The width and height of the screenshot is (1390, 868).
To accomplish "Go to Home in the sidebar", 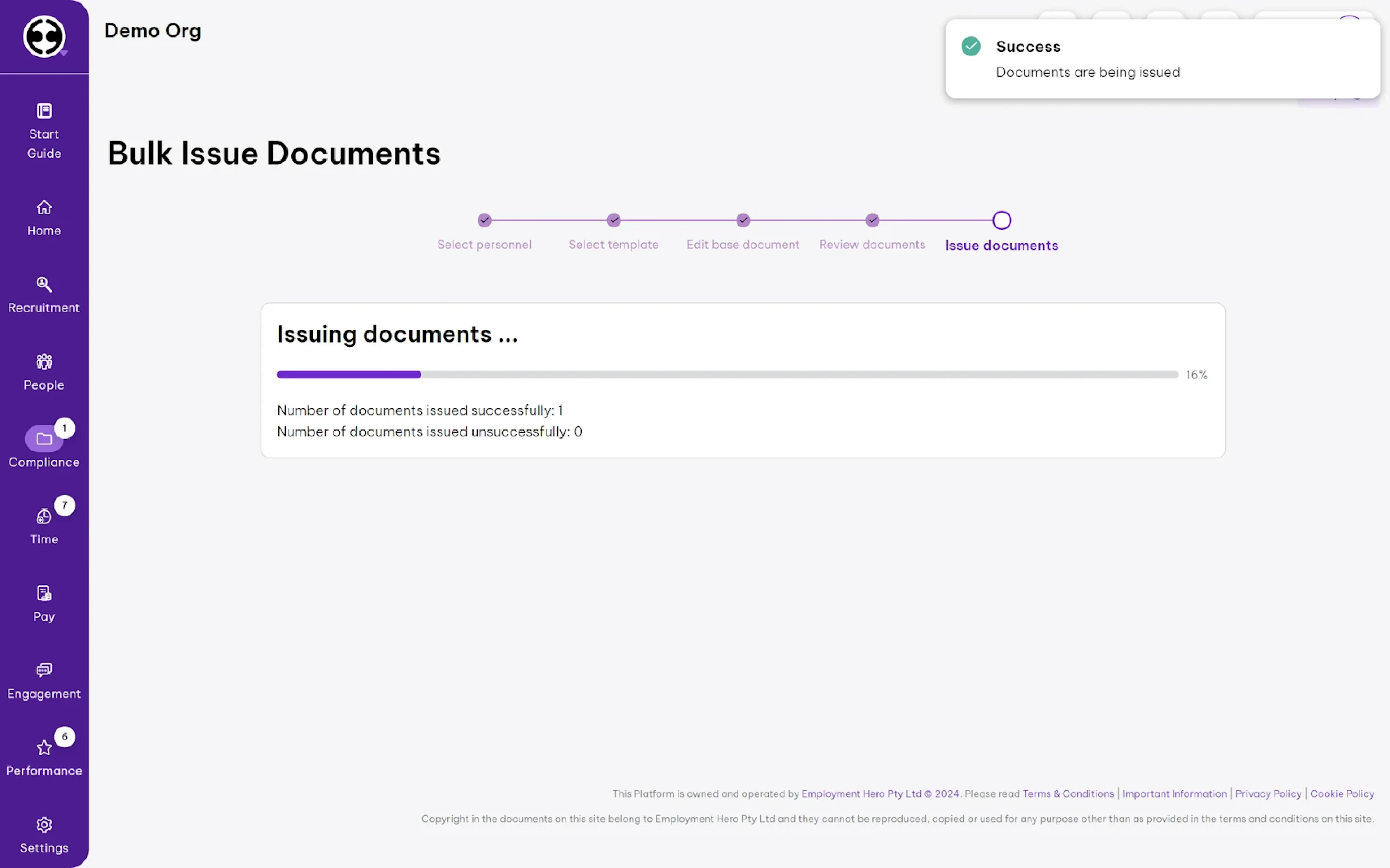I will point(44,218).
